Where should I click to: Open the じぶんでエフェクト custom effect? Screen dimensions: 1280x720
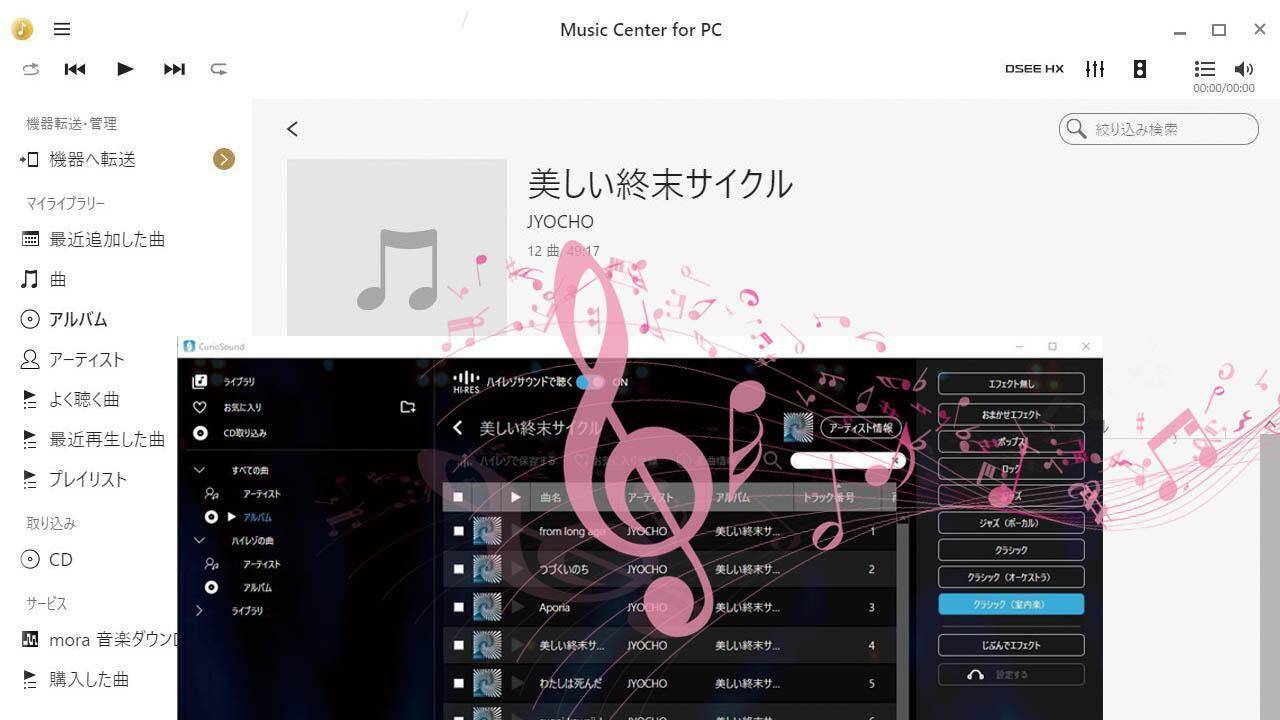click(1011, 645)
